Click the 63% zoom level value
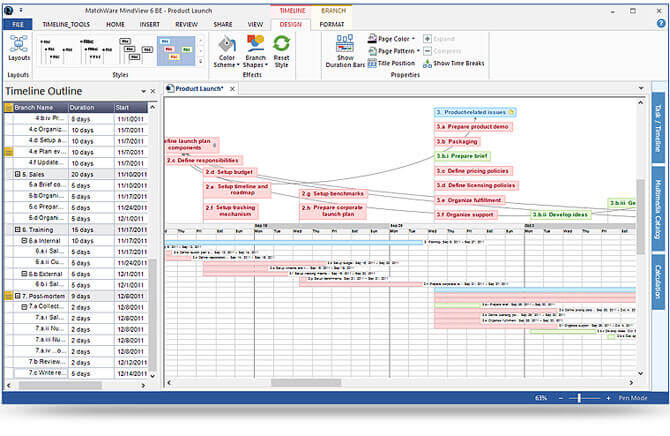 541,398
